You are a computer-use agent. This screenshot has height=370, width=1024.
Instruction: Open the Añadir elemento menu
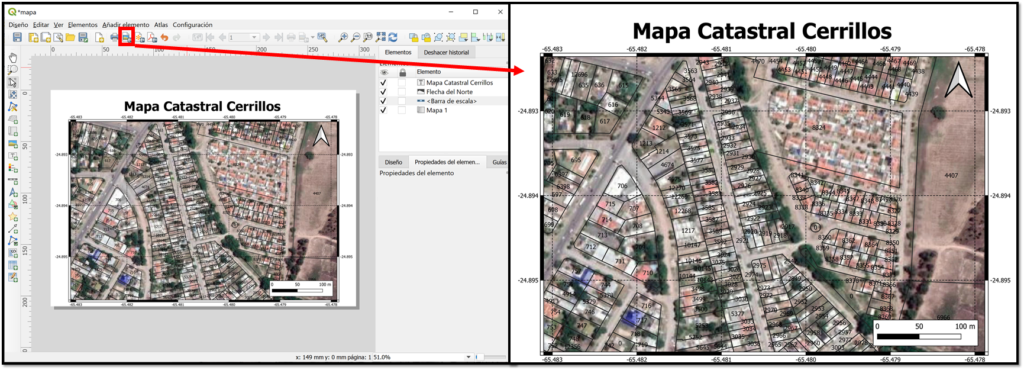(126, 24)
